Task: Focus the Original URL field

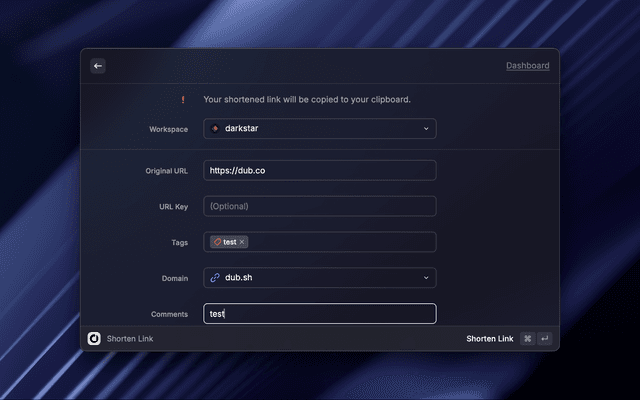Action: pyautogui.click(x=319, y=171)
